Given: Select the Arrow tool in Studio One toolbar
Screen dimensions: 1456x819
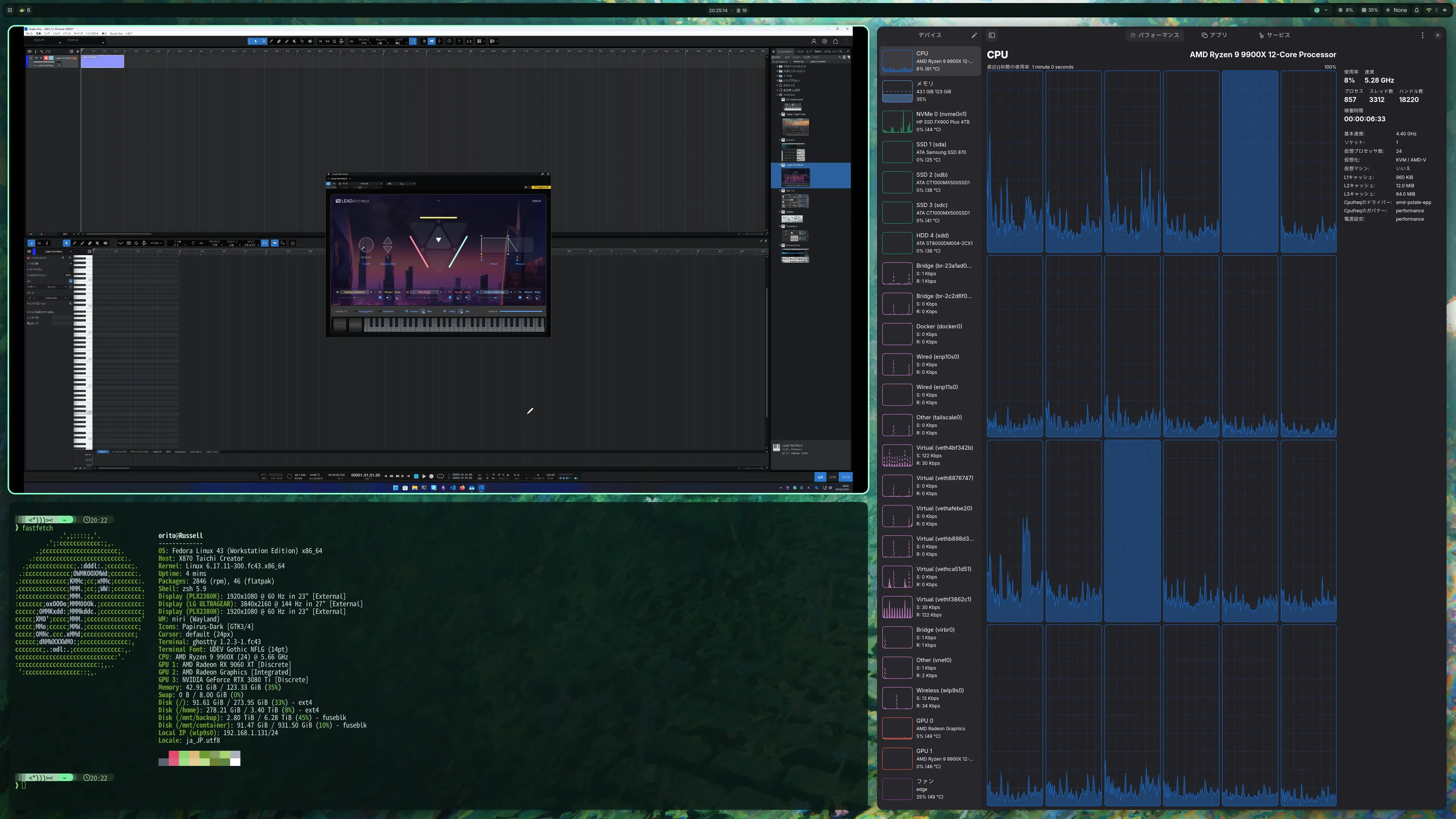Looking at the screenshot, I should coord(256,41).
